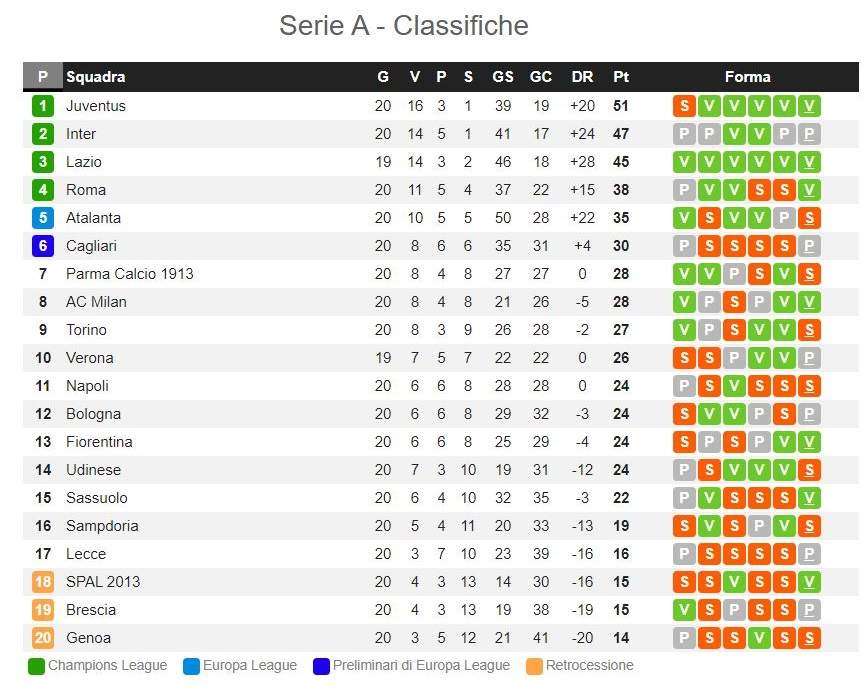Click Atalanta position 5 blue badge
This screenshot has width=865, height=698.
tap(43, 218)
